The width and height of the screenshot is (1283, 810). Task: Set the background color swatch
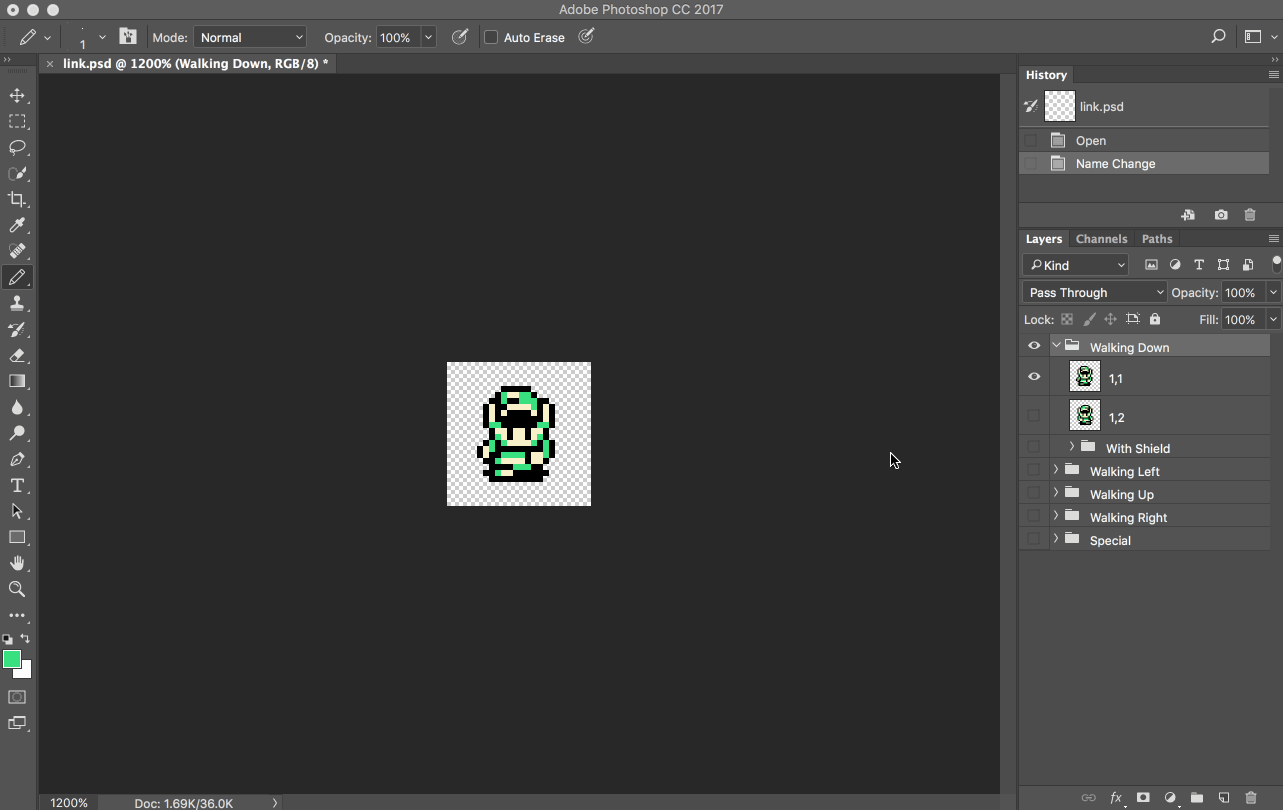(26, 673)
